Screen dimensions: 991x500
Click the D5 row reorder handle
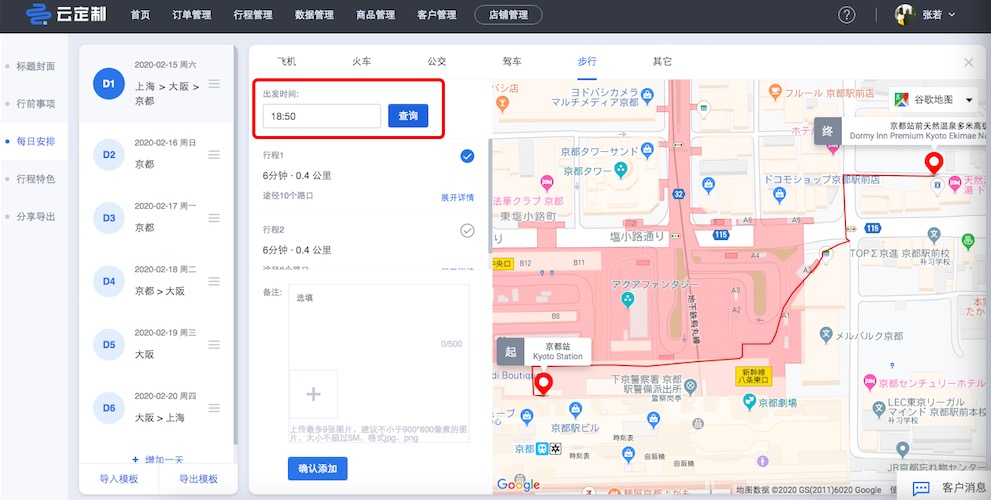pos(214,345)
